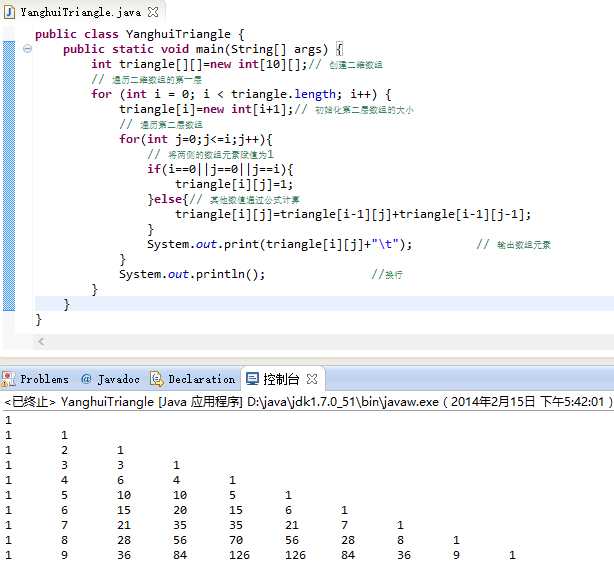
Task: Click the 'triangle[i]=new int[i+1];' statement
Action: (206, 109)
